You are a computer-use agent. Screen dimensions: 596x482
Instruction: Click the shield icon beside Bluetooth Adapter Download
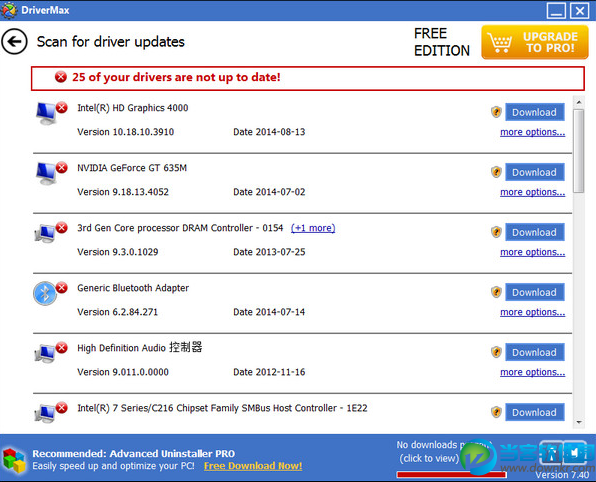[x=496, y=292]
